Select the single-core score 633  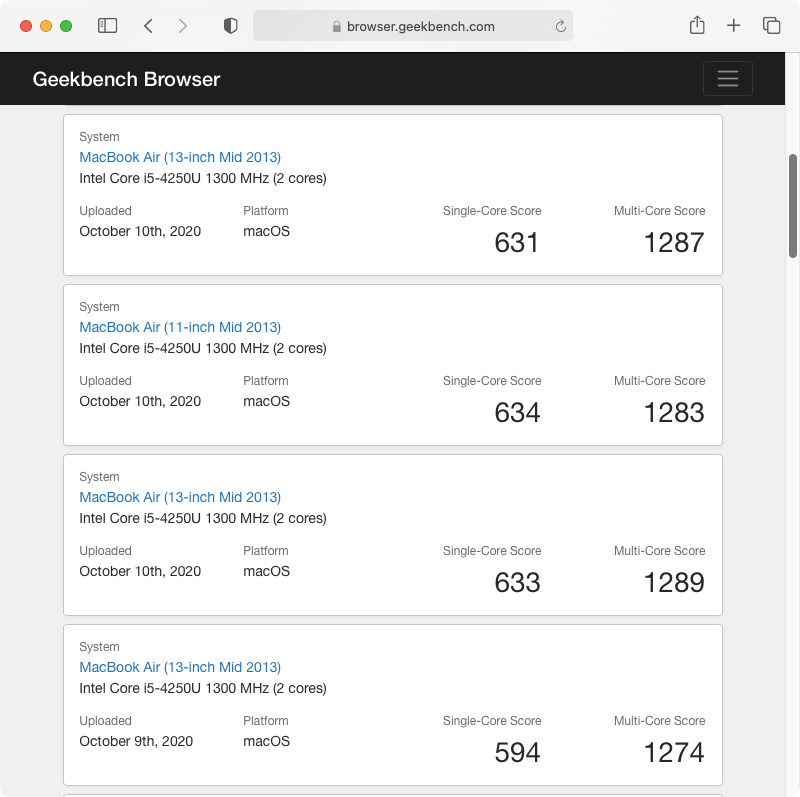tap(517, 582)
